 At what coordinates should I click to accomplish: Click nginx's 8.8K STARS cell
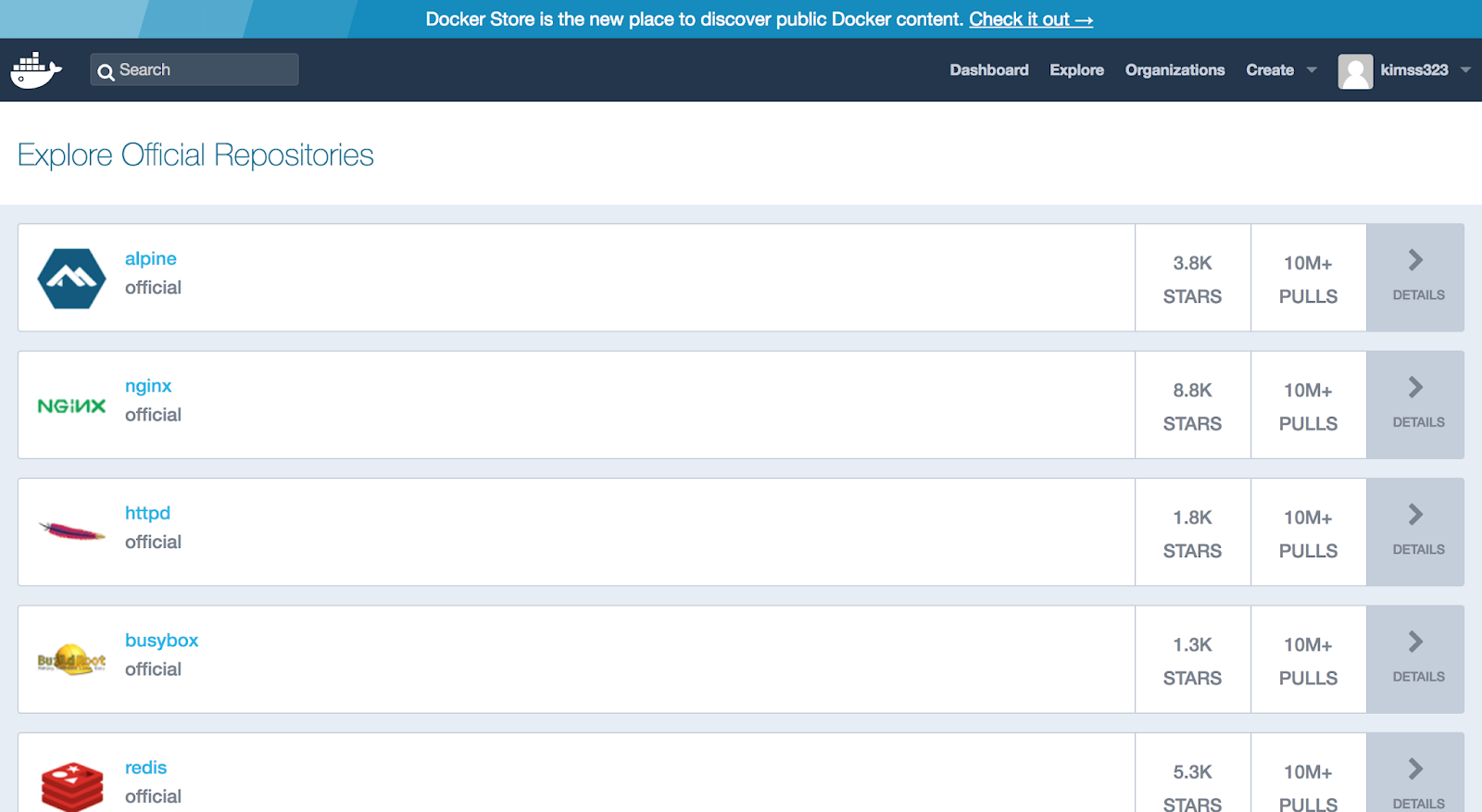1193,405
